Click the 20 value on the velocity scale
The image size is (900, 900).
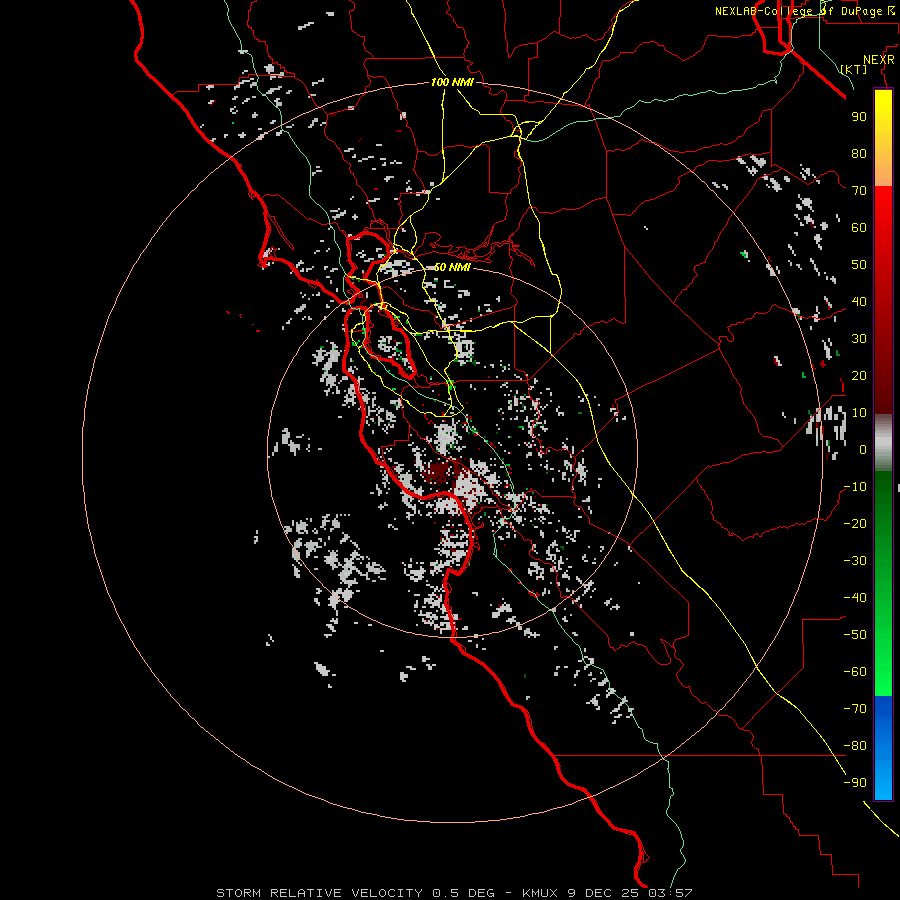tap(859, 375)
